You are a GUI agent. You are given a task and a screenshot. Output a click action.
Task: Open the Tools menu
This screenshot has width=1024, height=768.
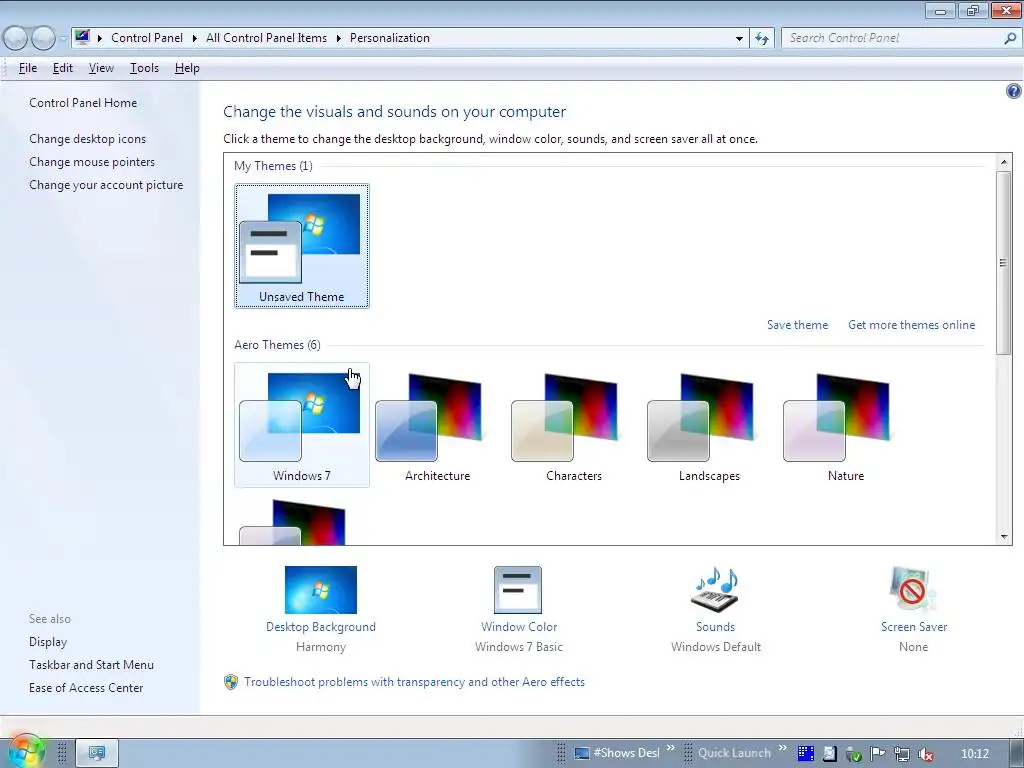[x=144, y=68]
